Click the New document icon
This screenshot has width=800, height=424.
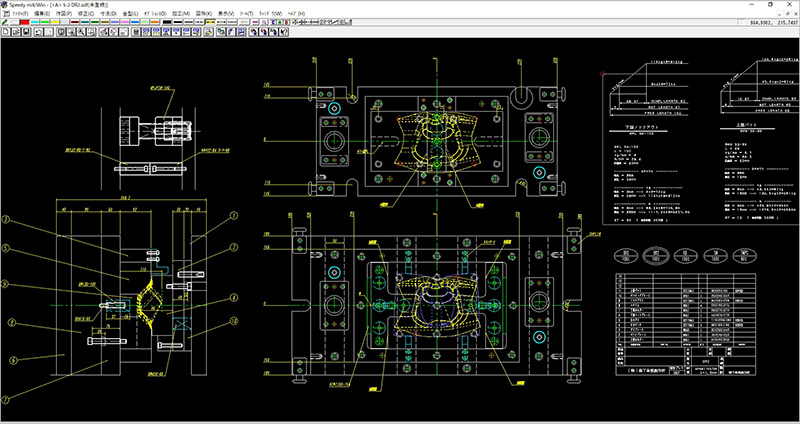coord(6,32)
